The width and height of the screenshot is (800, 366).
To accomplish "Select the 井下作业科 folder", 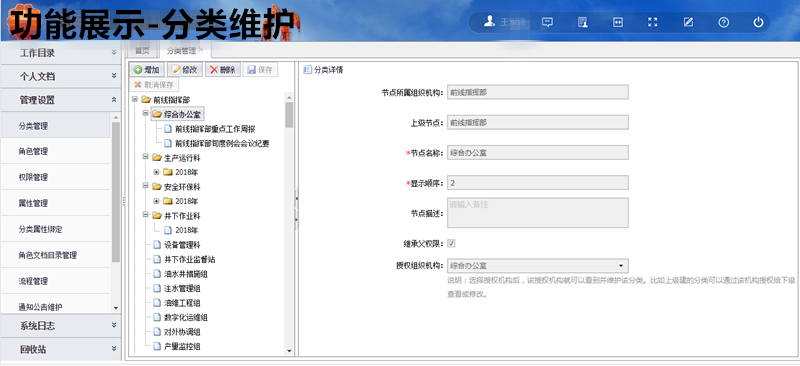I will click(177, 216).
